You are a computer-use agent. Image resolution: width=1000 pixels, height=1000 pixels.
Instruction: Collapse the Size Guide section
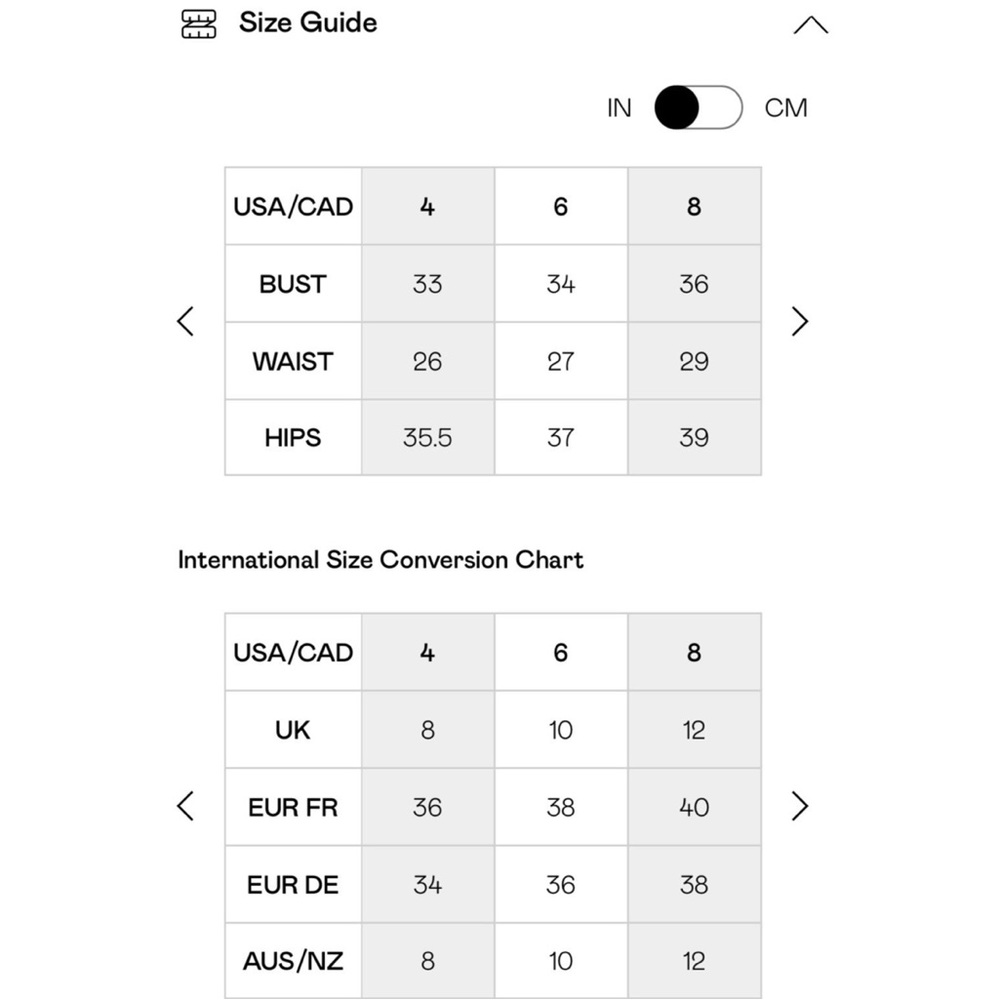pos(810,25)
